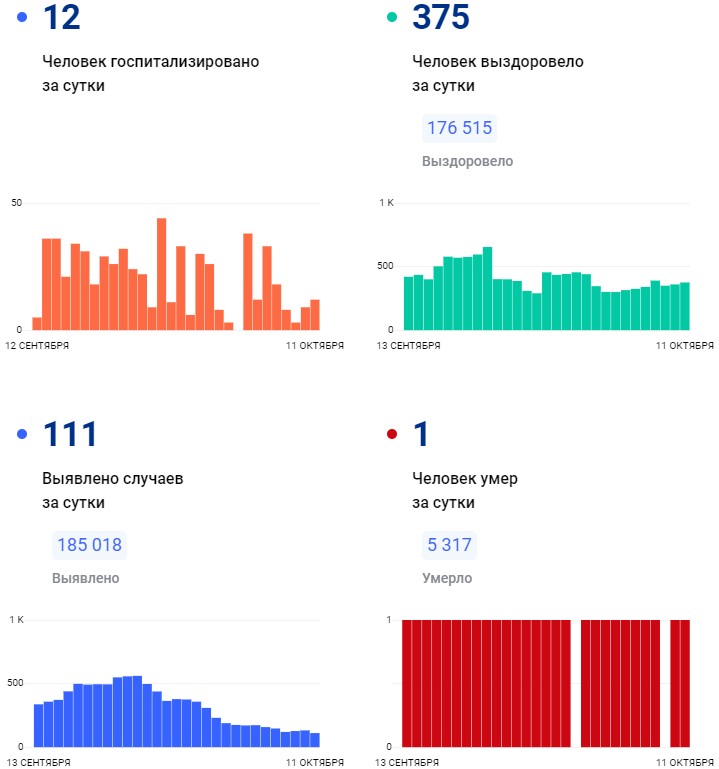This screenshot has width=719, height=769.
Task: Click the large 375 recovered count
Action: click(441, 17)
